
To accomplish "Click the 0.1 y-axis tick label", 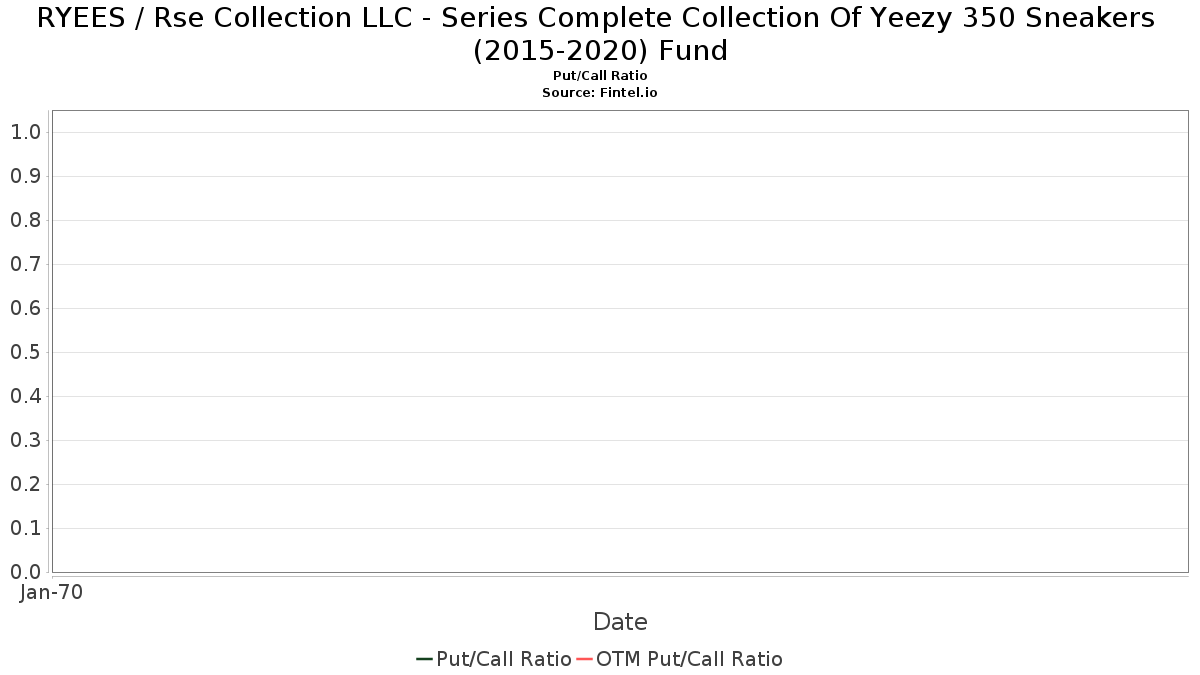I will tap(25, 528).
